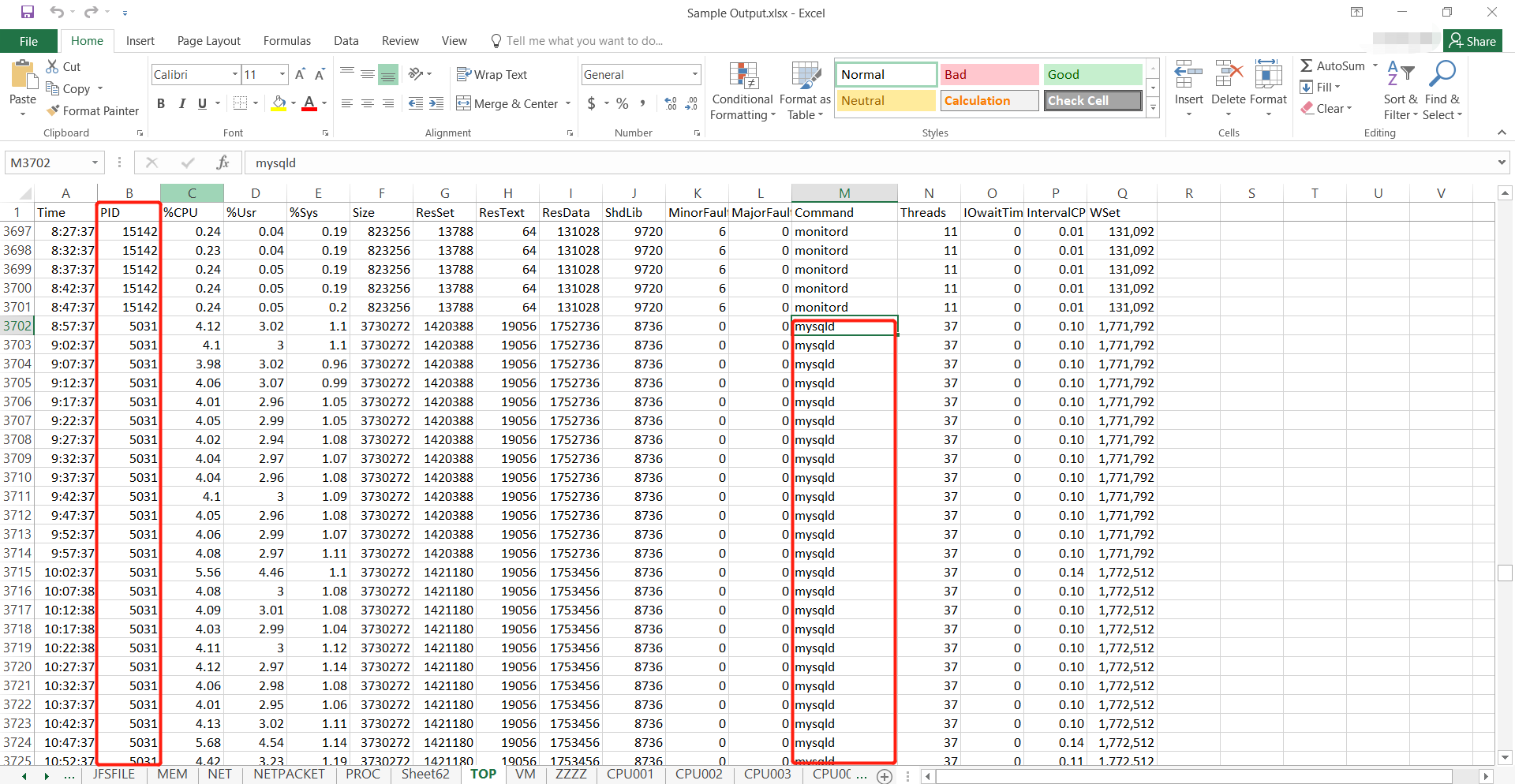The image size is (1515, 784).
Task: Click the Increase Font Size icon
Action: [x=300, y=75]
